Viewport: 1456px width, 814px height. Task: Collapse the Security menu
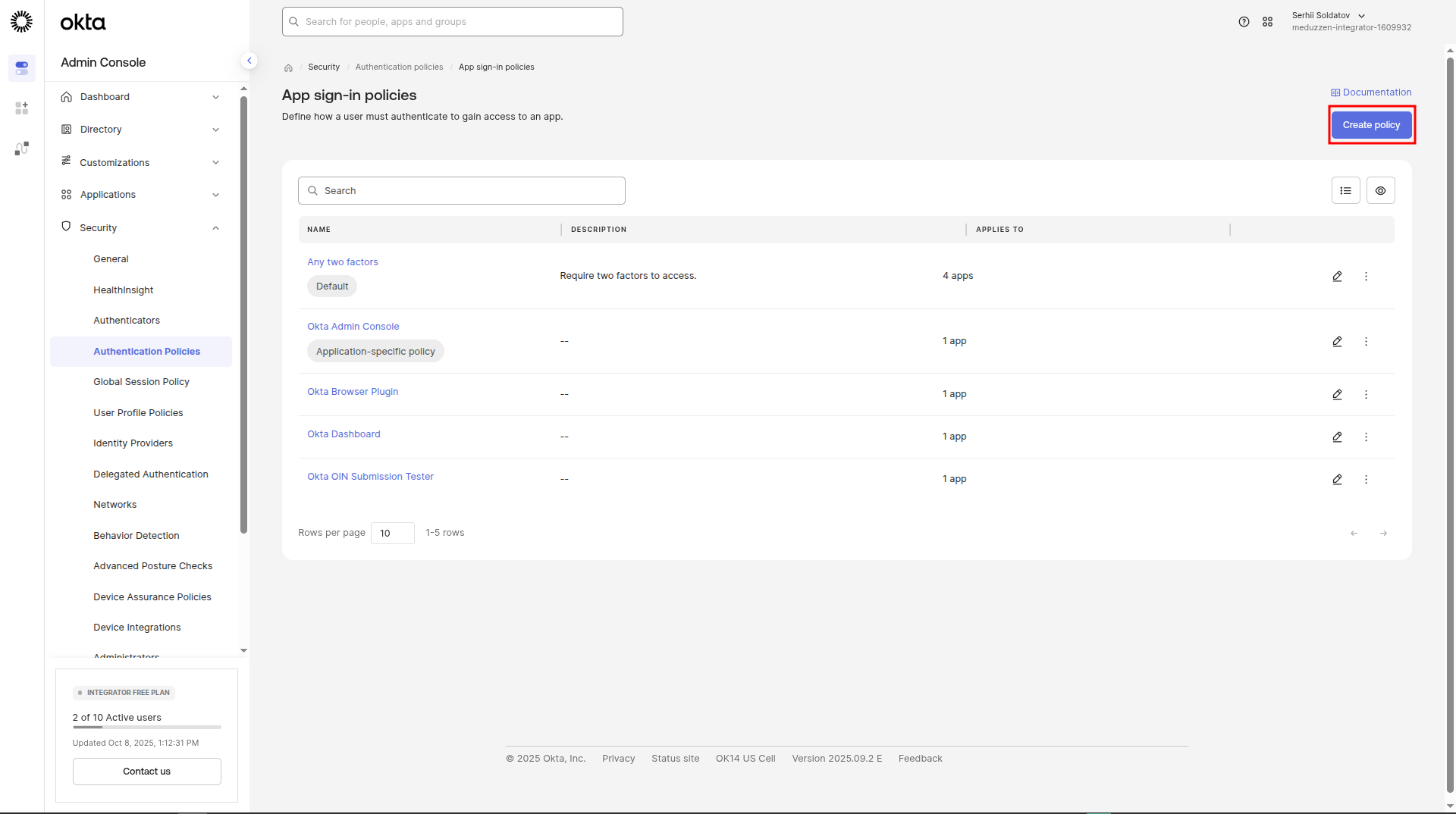tap(141, 227)
